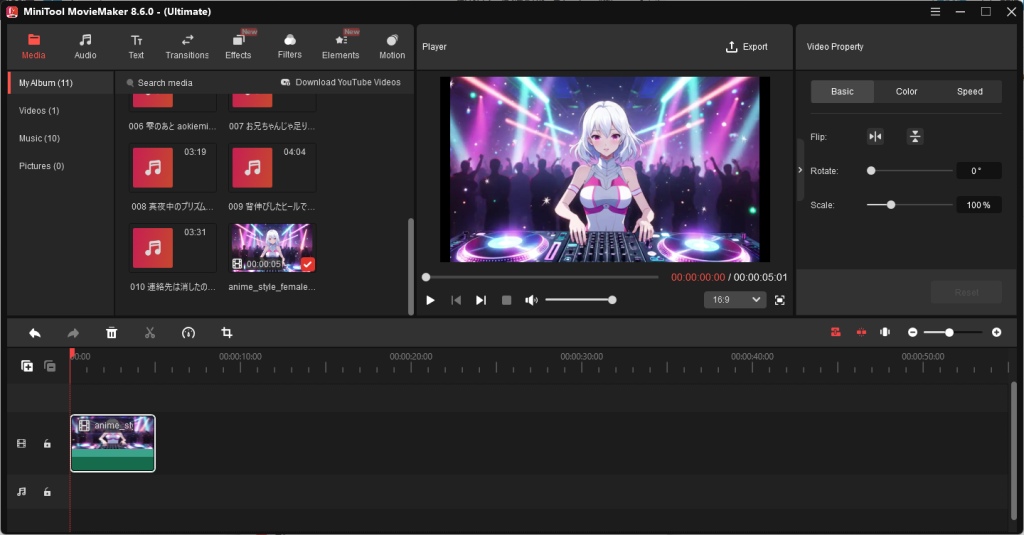Select the Crop tool icon

pos(227,332)
